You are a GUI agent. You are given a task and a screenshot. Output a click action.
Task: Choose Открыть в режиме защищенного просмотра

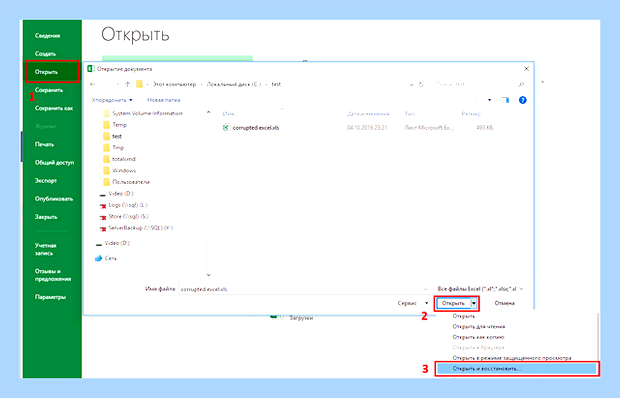[x=512, y=358]
